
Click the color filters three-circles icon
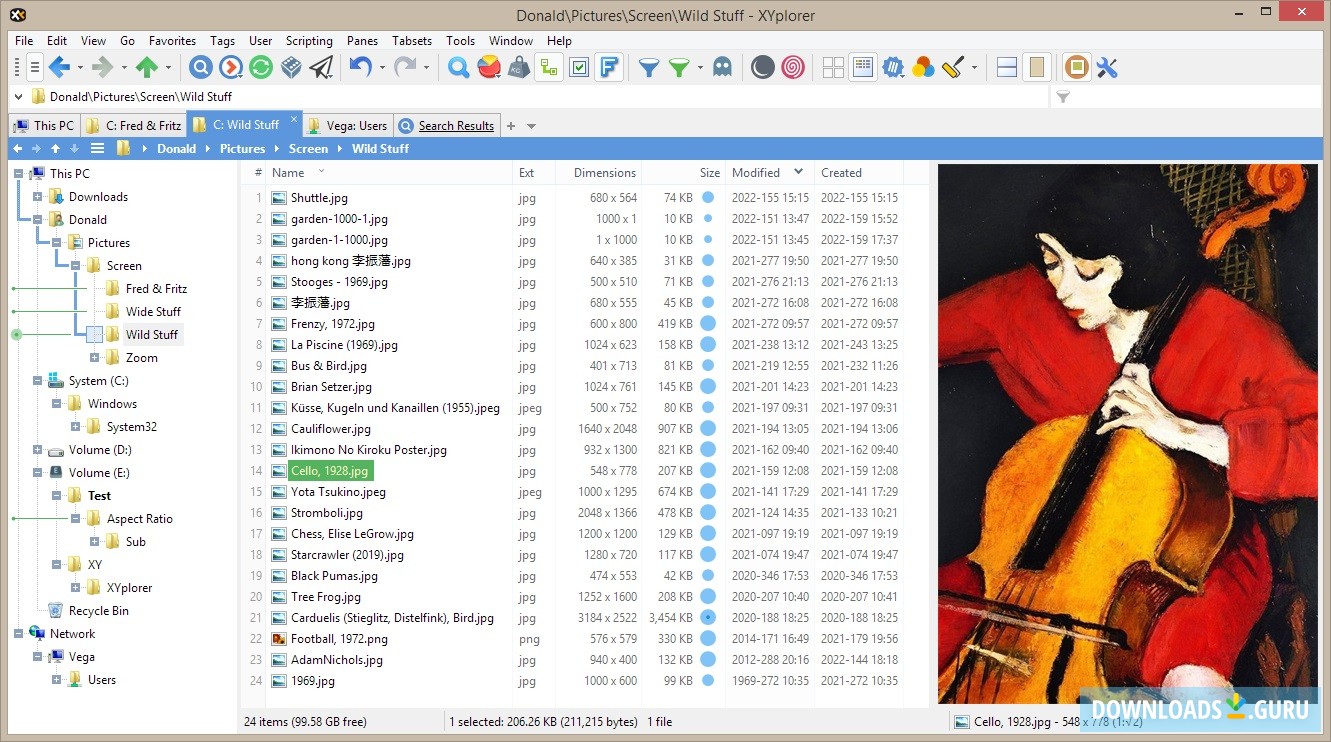pos(923,68)
